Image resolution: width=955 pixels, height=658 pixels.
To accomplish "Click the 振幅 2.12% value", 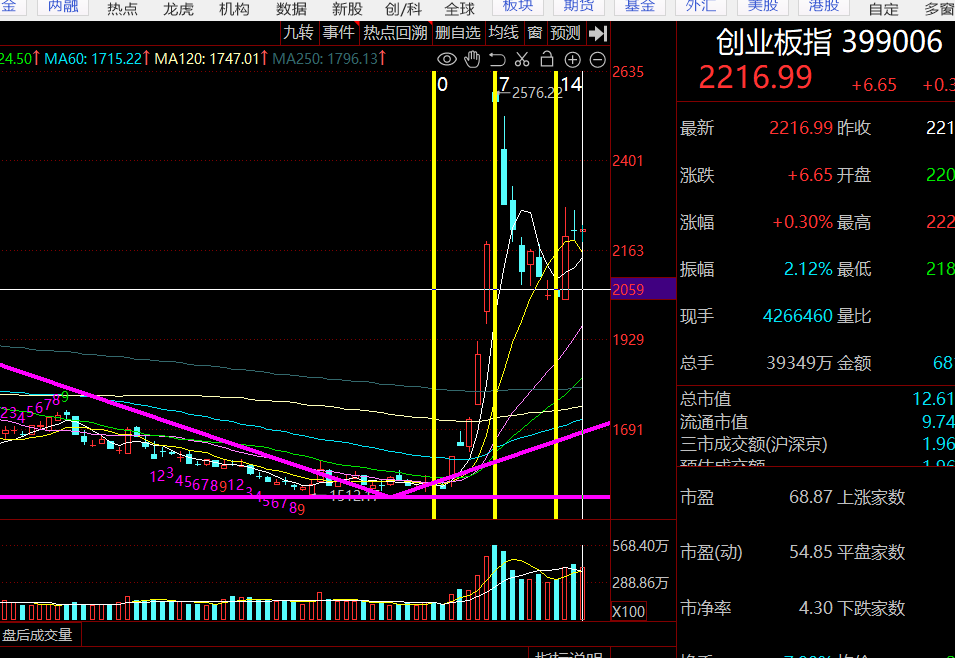I will pyautogui.click(x=808, y=269).
